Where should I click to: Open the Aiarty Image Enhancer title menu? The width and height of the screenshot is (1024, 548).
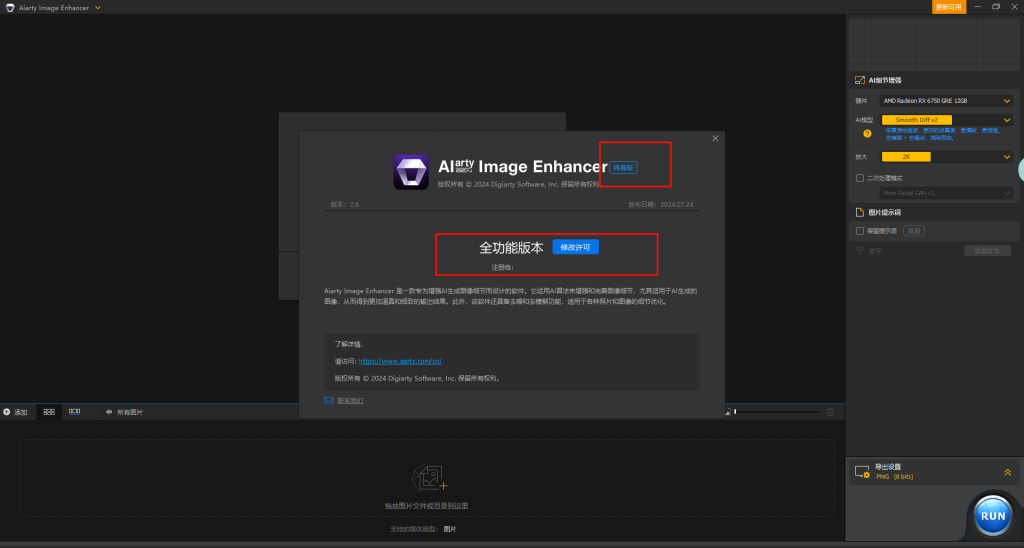coord(97,8)
